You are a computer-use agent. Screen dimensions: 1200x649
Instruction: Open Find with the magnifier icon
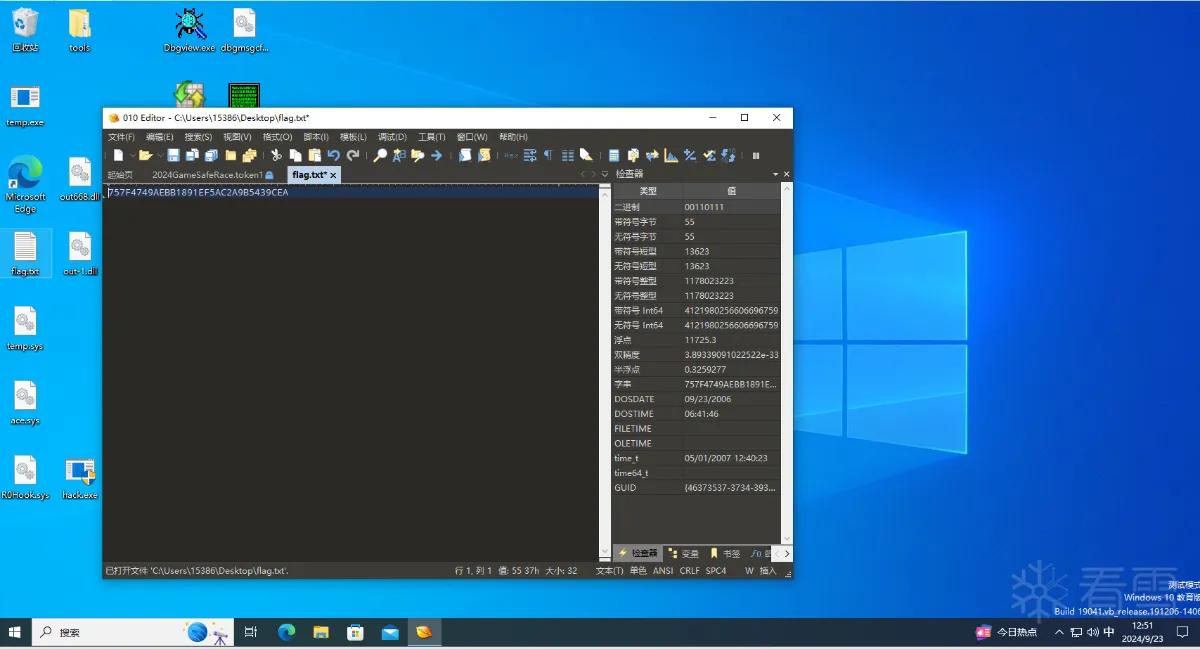[x=380, y=155]
